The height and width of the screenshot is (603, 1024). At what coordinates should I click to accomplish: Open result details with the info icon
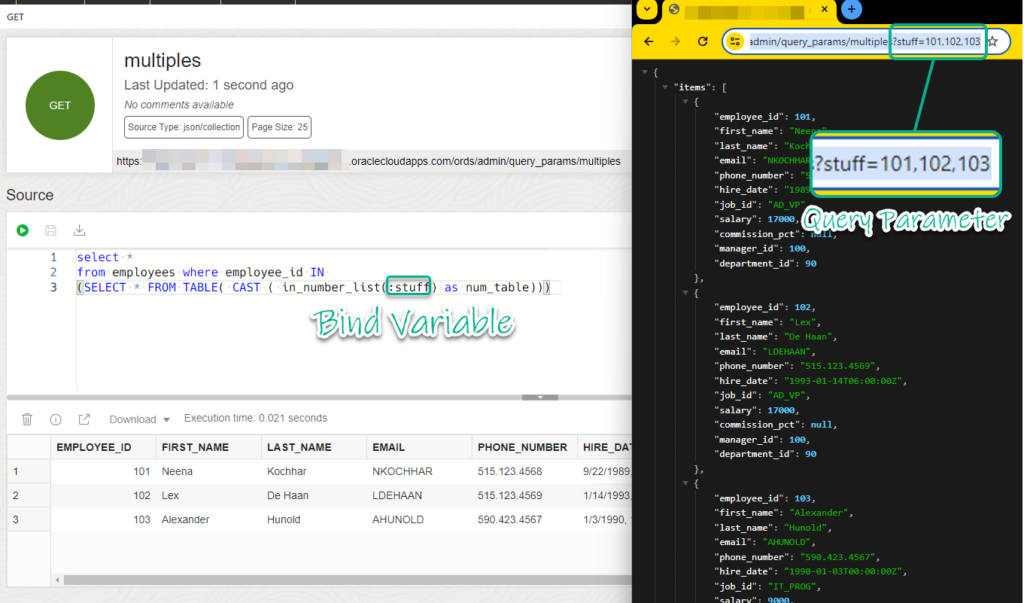point(55,419)
